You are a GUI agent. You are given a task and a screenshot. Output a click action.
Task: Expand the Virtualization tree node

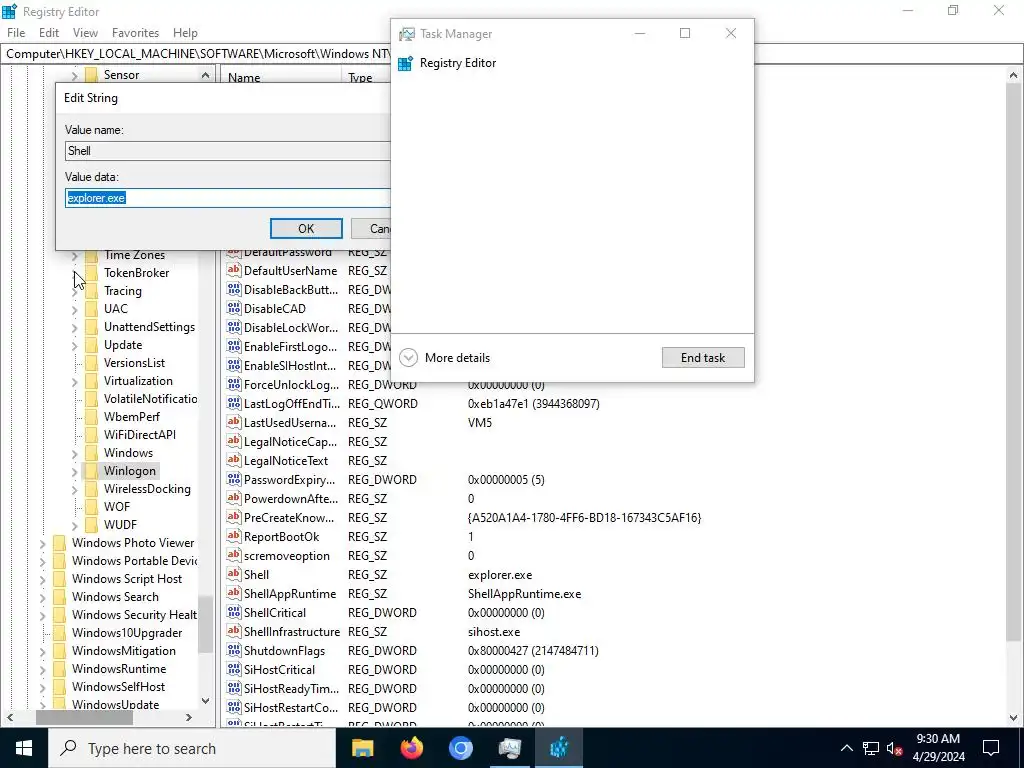click(74, 381)
